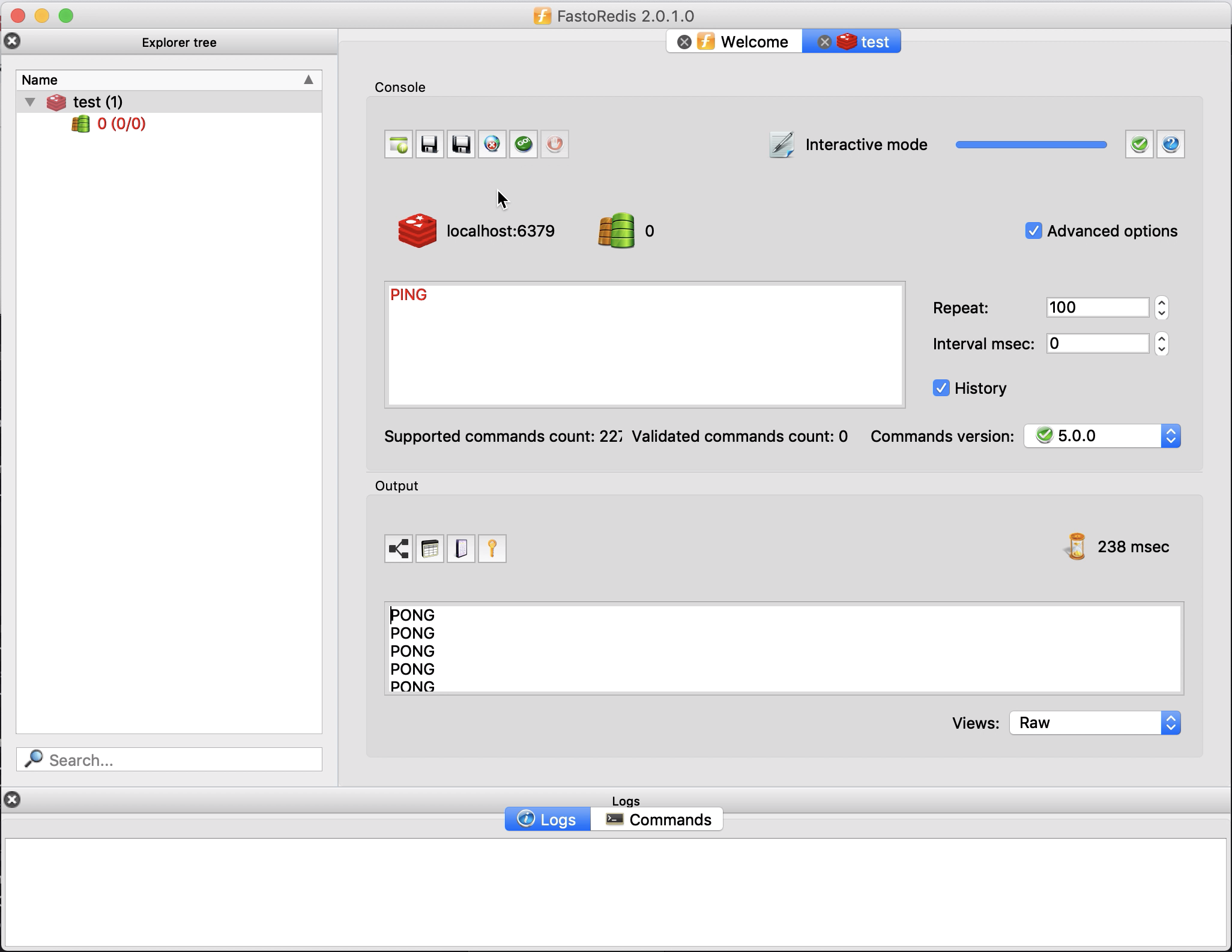The width and height of the screenshot is (1232, 952).
Task: Focus the Interval msec field
Action: point(1098,343)
